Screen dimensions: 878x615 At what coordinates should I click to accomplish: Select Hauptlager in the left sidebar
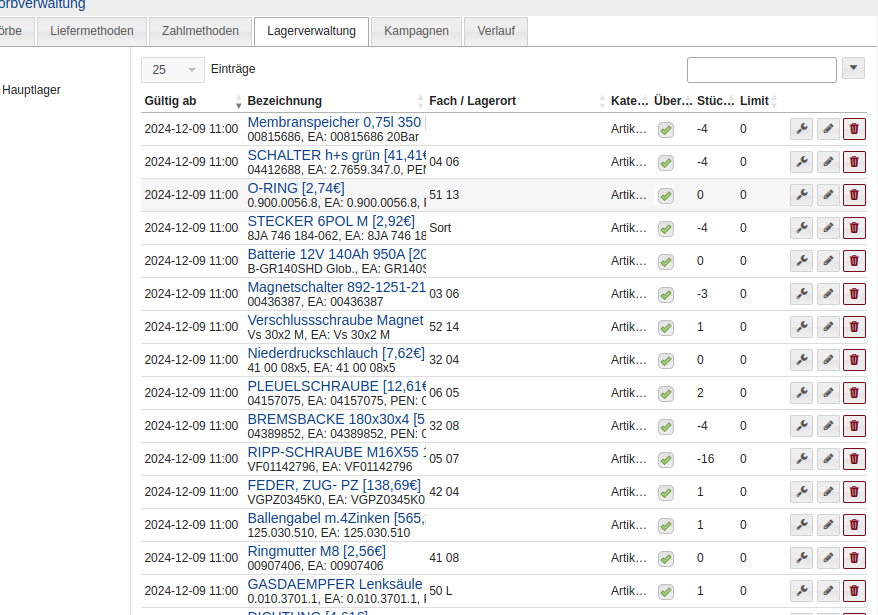pos(32,90)
